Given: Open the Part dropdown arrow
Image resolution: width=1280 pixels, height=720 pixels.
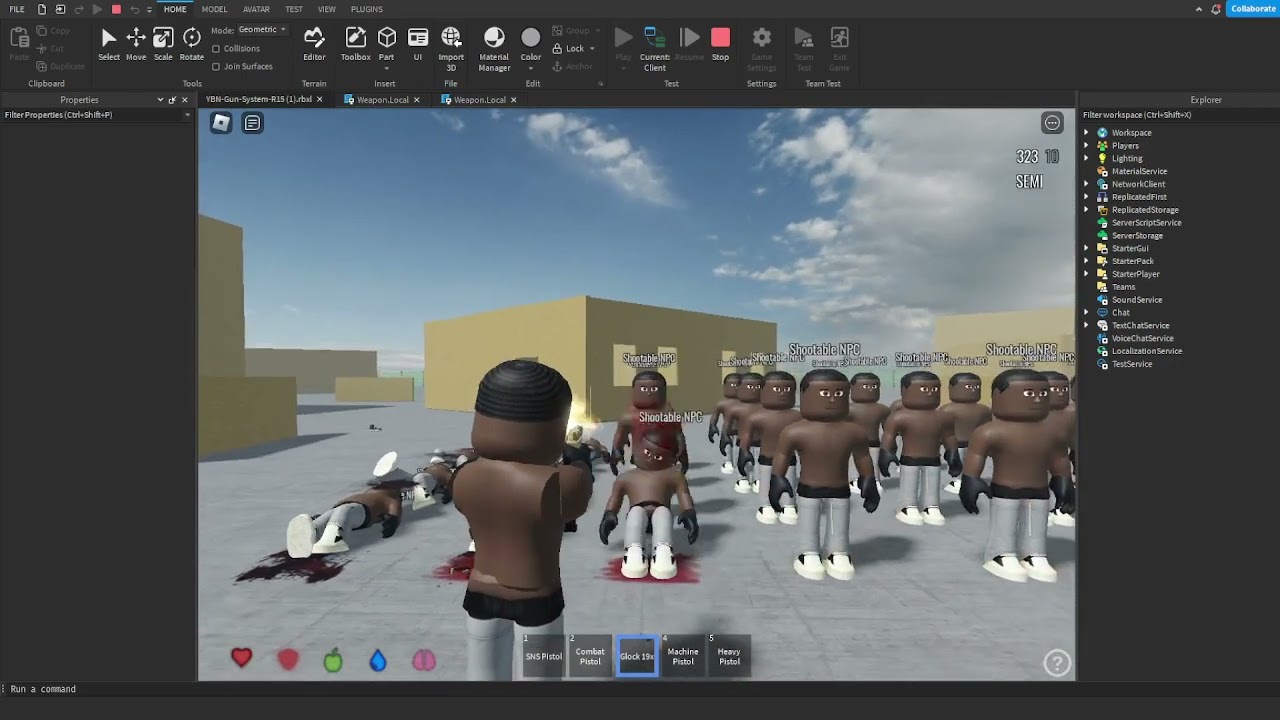Looking at the screenshot, I should [386, 68].
